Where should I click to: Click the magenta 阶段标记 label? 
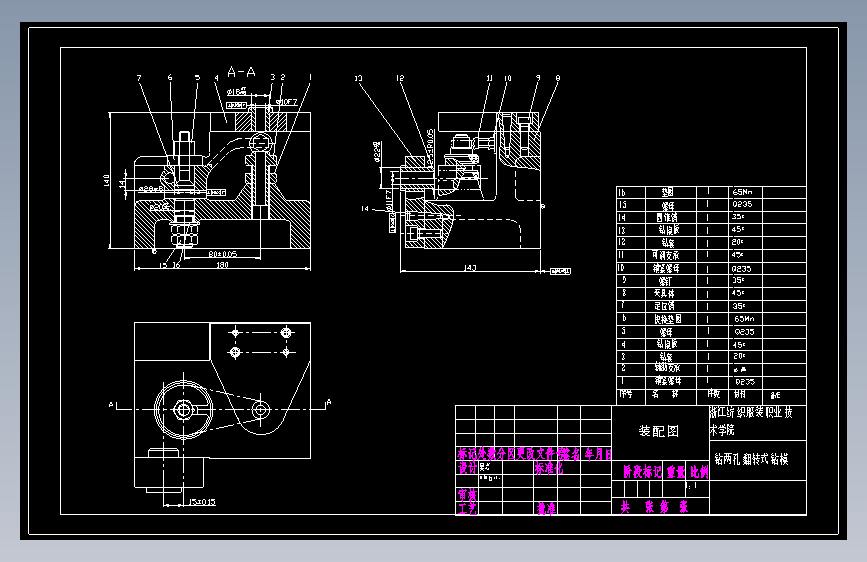[643, 472]
